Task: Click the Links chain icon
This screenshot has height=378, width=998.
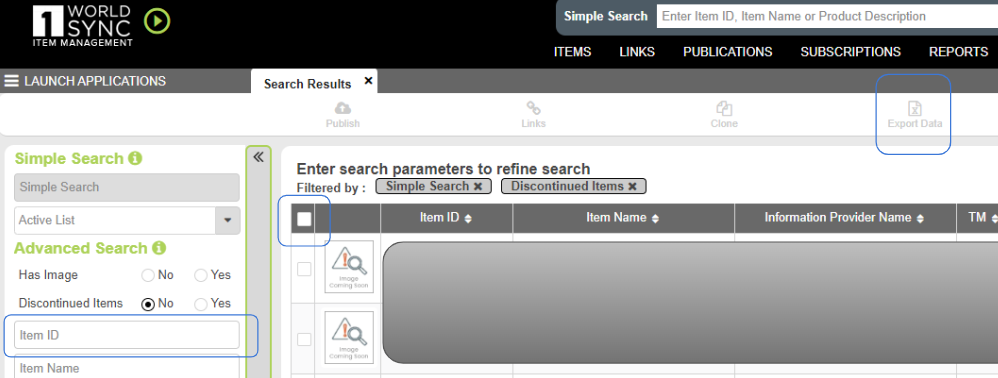Action: [x=533, y=108]
